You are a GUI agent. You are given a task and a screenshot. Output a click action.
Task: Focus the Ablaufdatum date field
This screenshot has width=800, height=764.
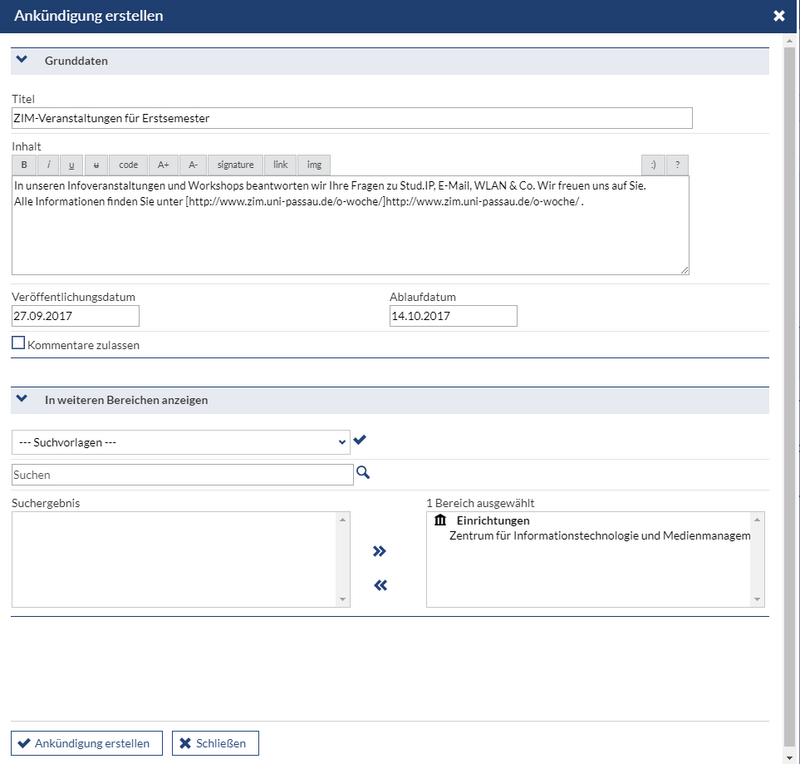(453, 316)
